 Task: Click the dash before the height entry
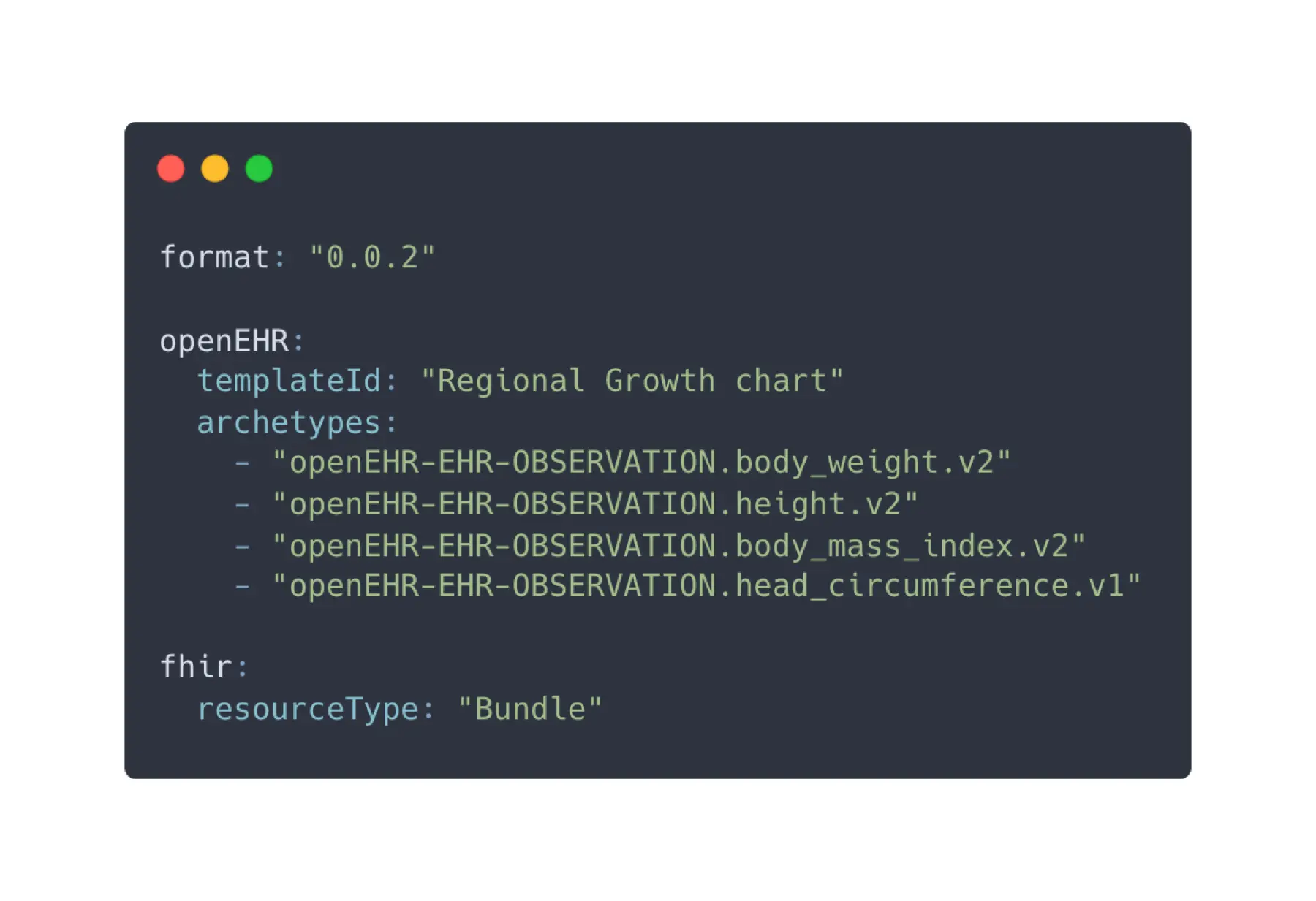243,504
